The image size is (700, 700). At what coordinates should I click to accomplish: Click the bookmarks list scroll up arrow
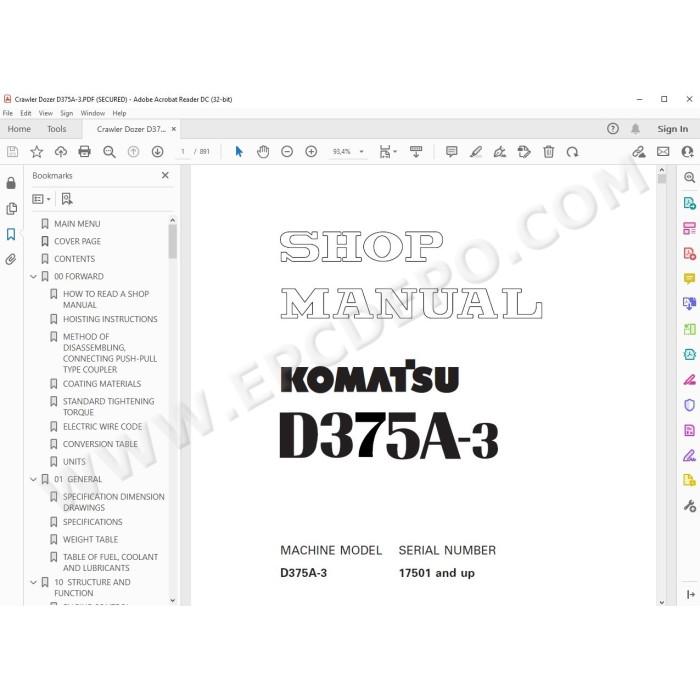(172, 220)
